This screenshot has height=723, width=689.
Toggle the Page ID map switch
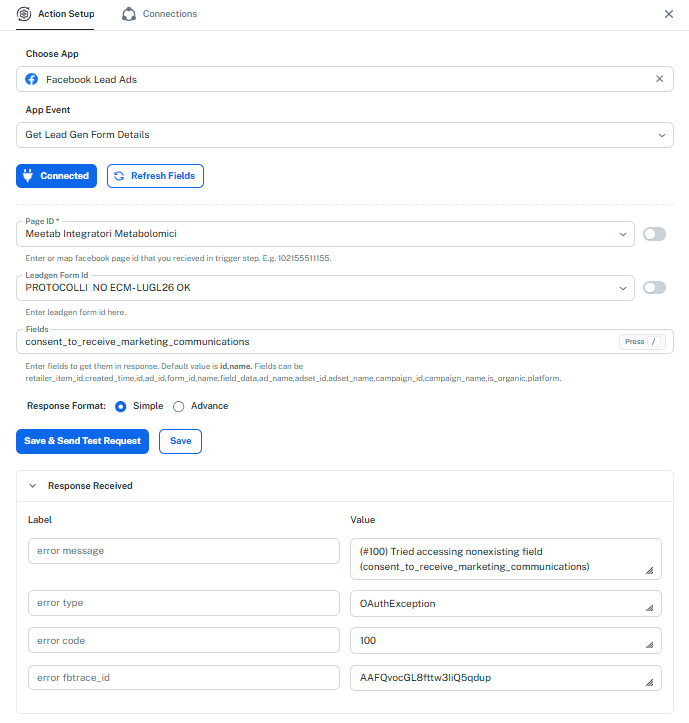click(654, 234)
